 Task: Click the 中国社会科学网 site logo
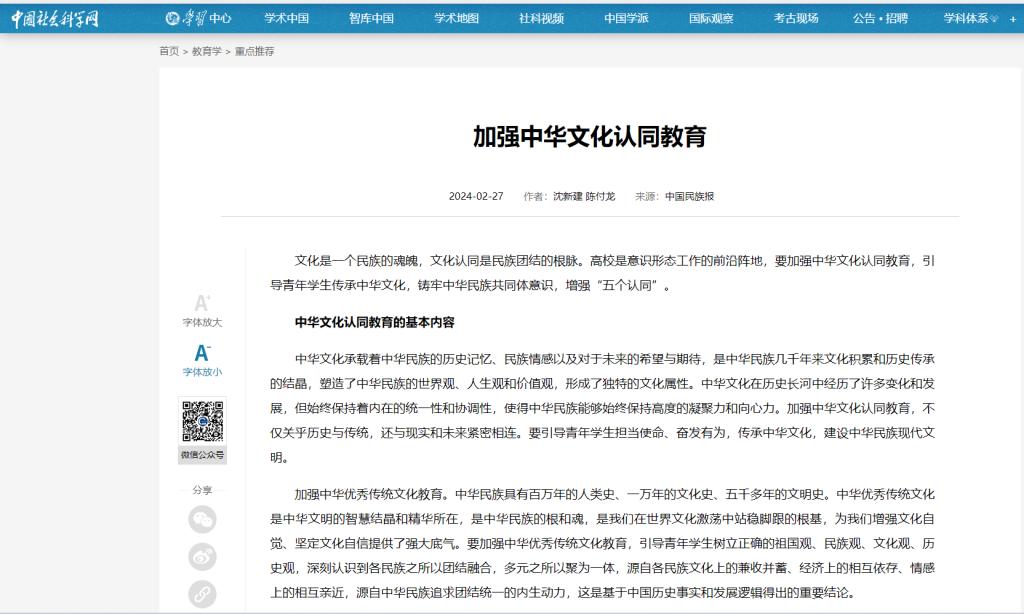coord(56,18)
